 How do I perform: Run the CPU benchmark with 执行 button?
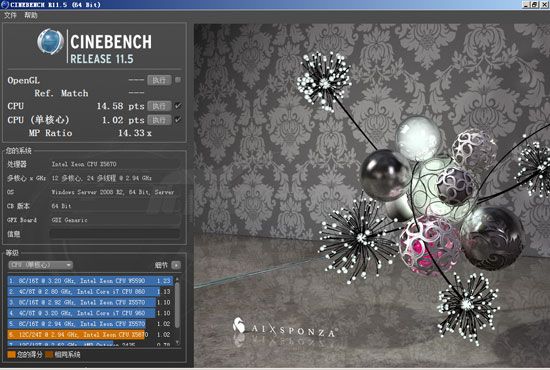tap(159, 106)
